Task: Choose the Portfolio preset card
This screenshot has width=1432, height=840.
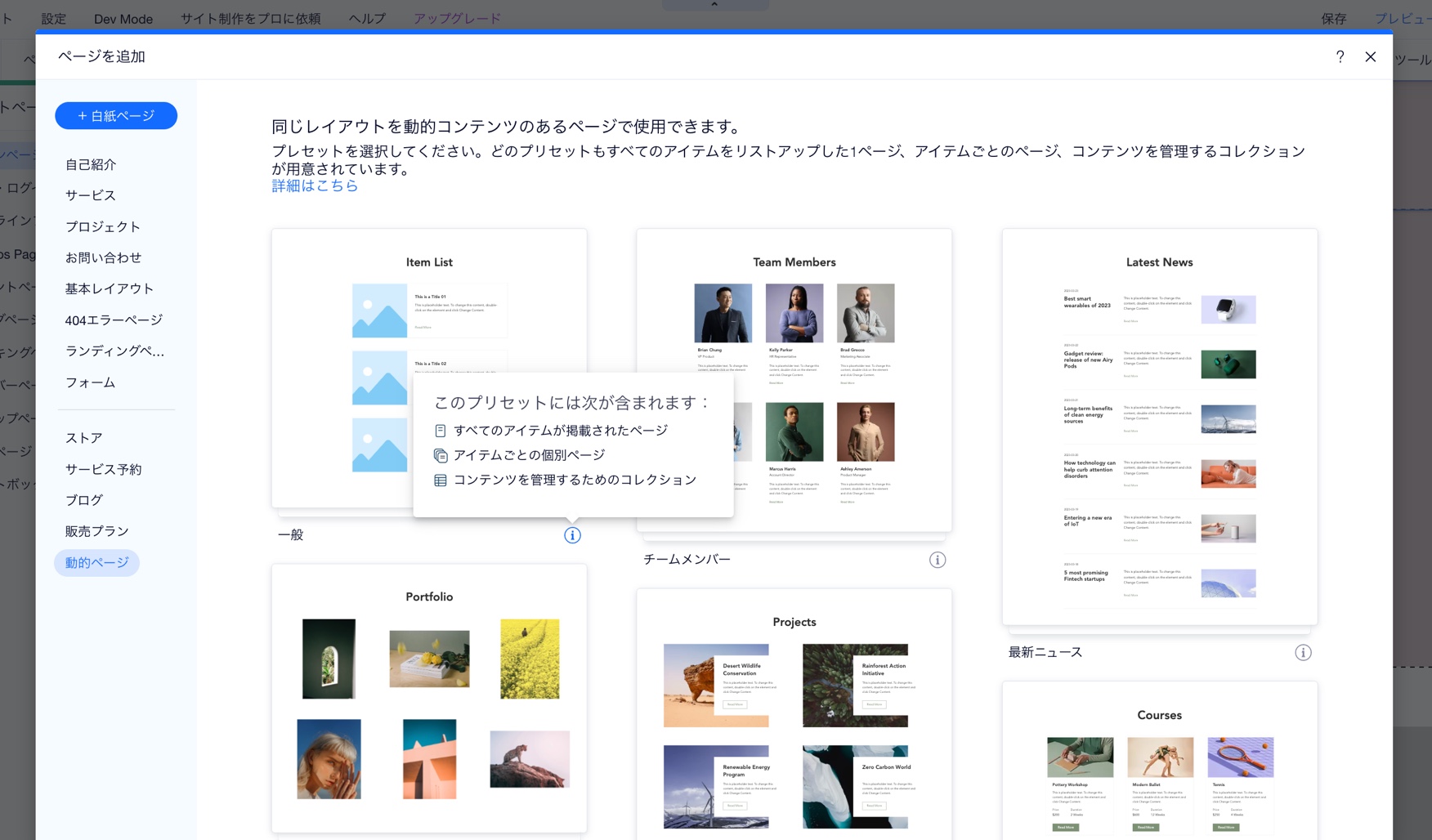Action: pyautogui.click(x=429, y=699)
